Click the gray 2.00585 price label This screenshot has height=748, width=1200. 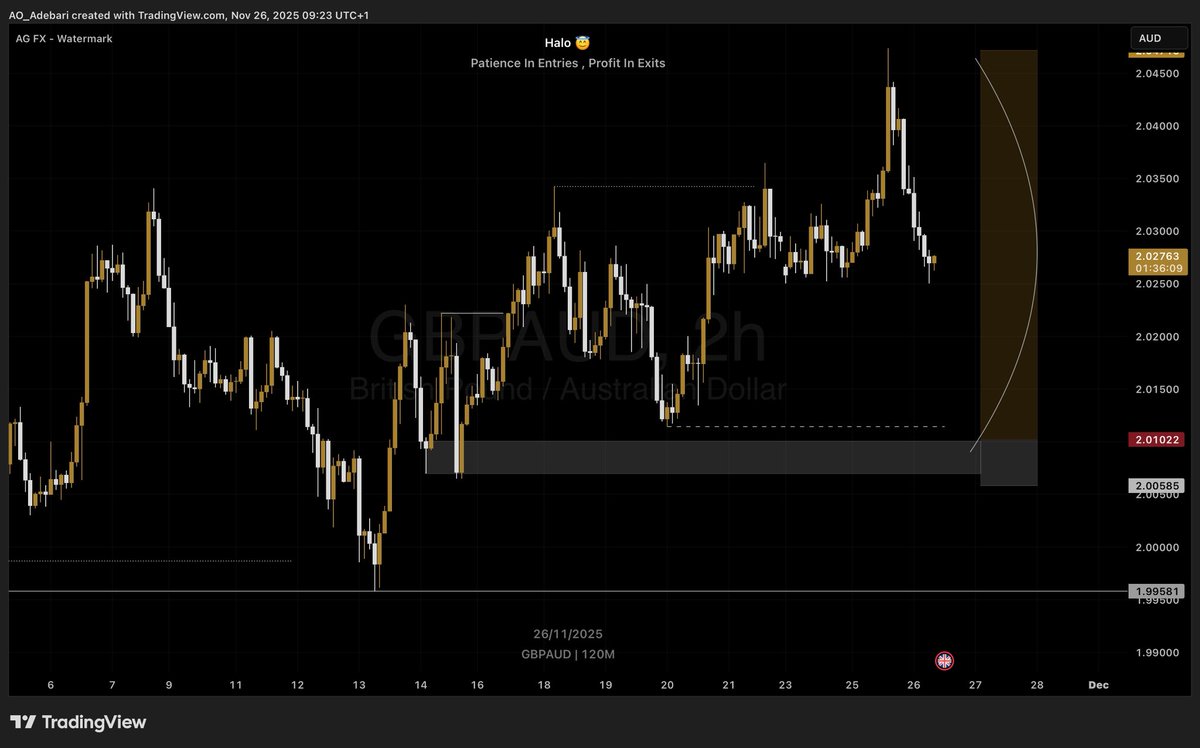1157,485
